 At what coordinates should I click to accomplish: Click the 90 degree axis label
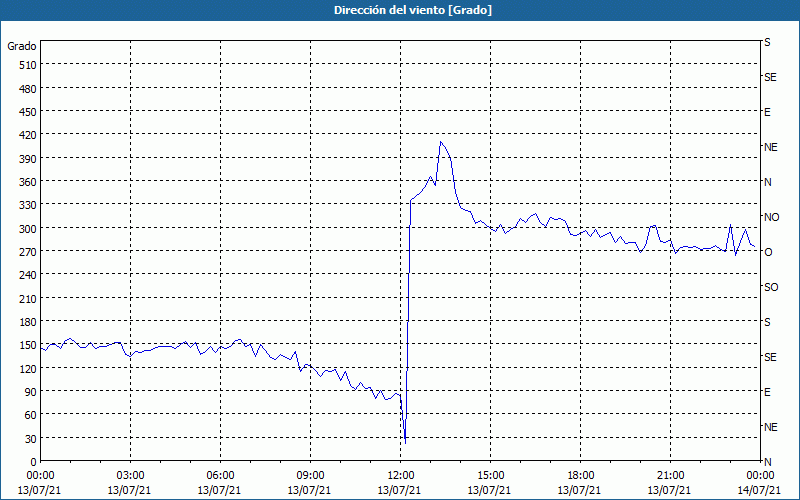(x=31, y=392)
